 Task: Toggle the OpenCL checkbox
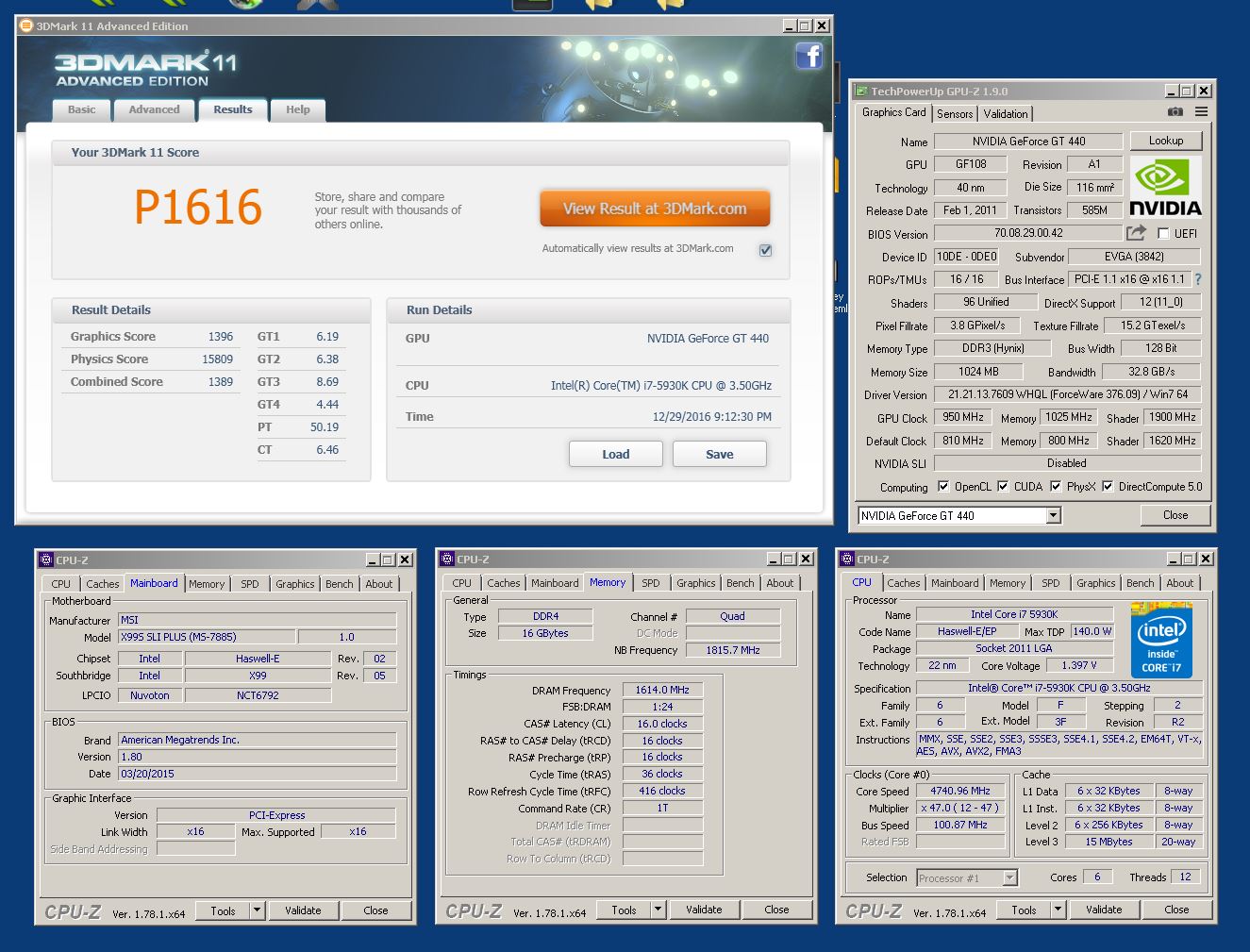point(943,487)
